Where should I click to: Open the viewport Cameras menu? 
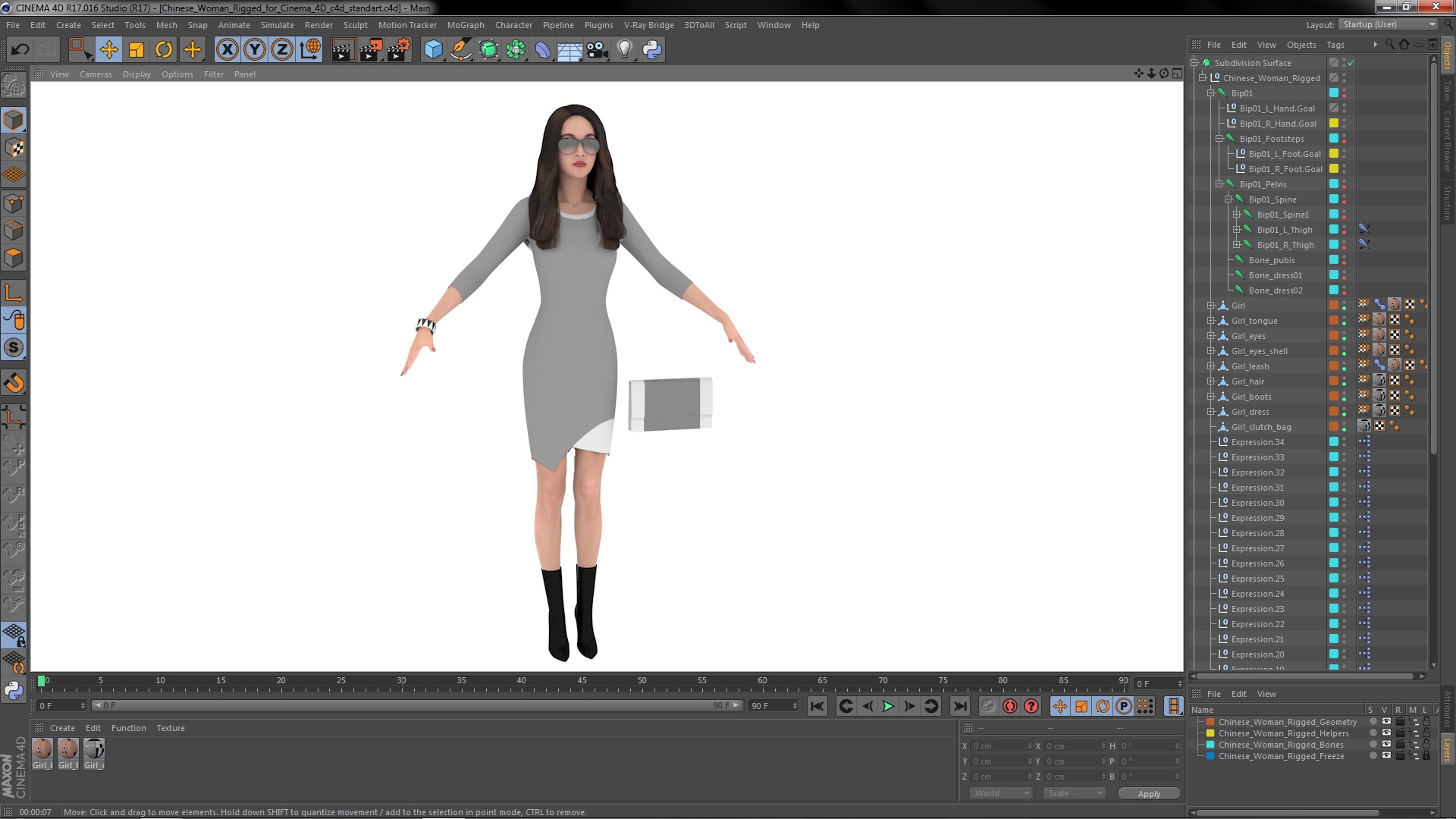(x=96, y=74)
